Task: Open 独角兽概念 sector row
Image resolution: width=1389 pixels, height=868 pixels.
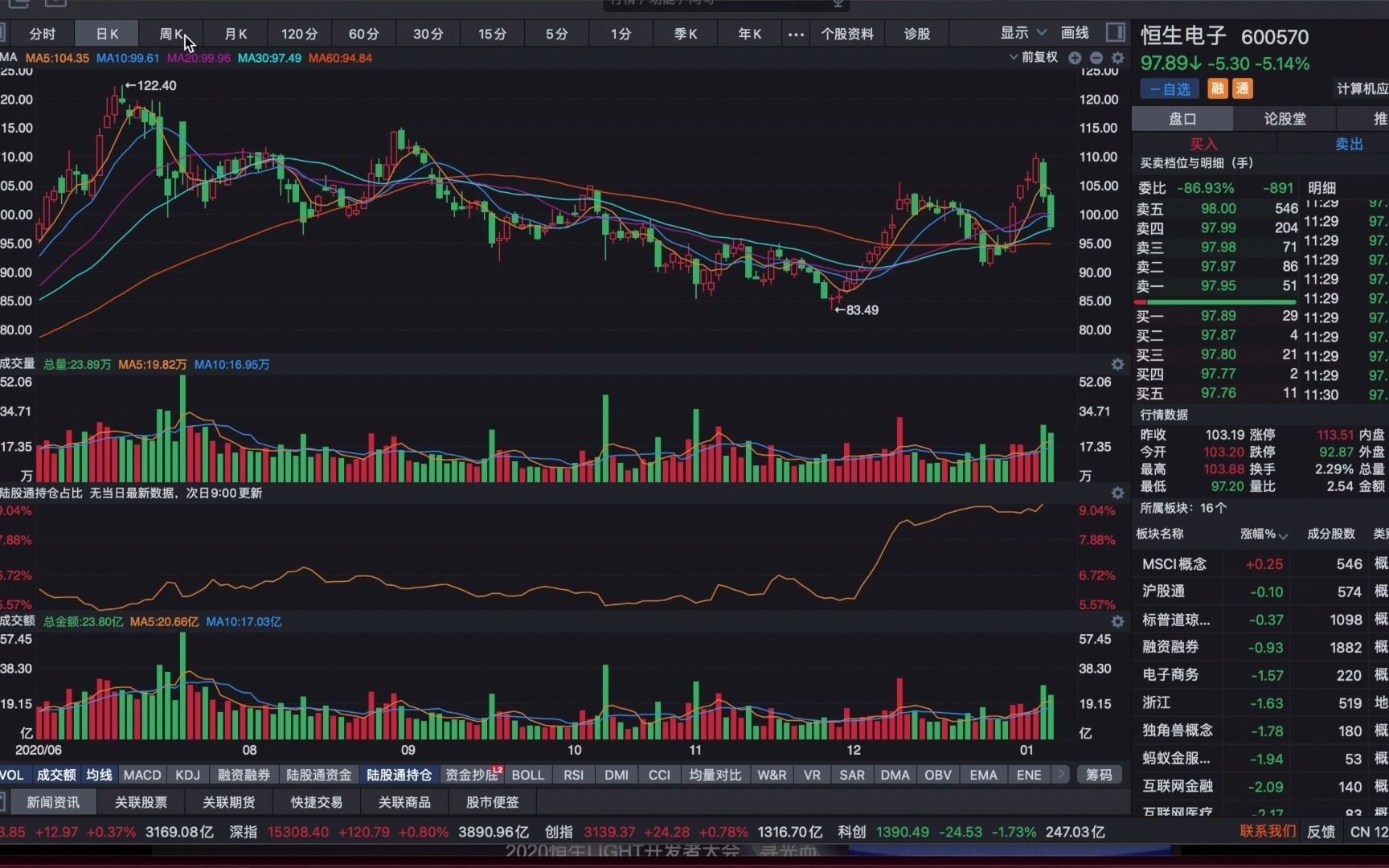Action: [1260, 731]
